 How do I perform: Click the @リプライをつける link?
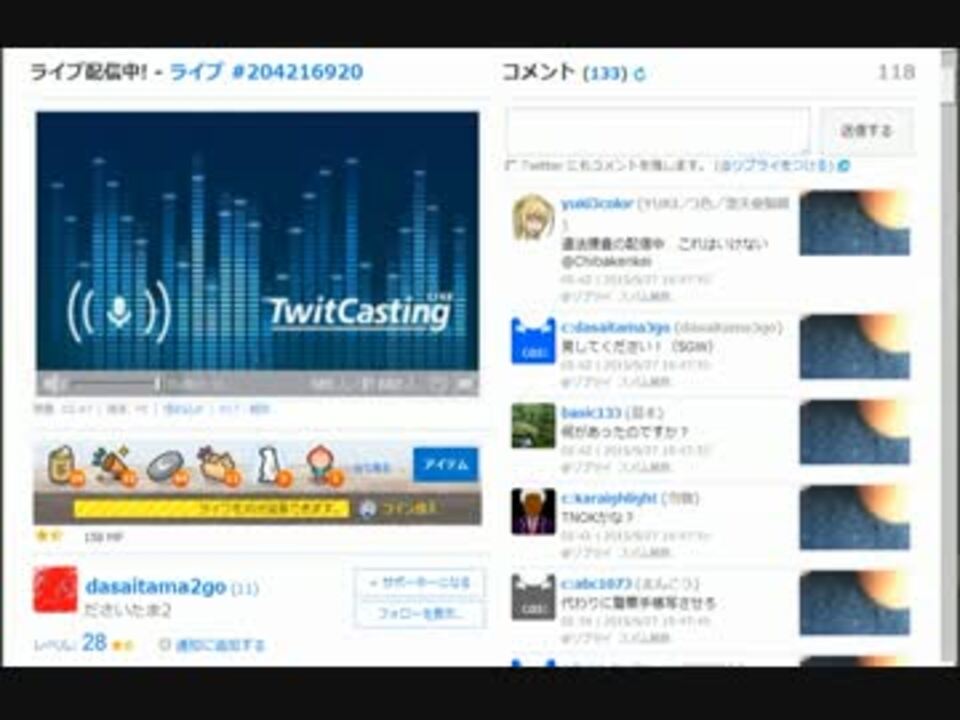[774, 165]
